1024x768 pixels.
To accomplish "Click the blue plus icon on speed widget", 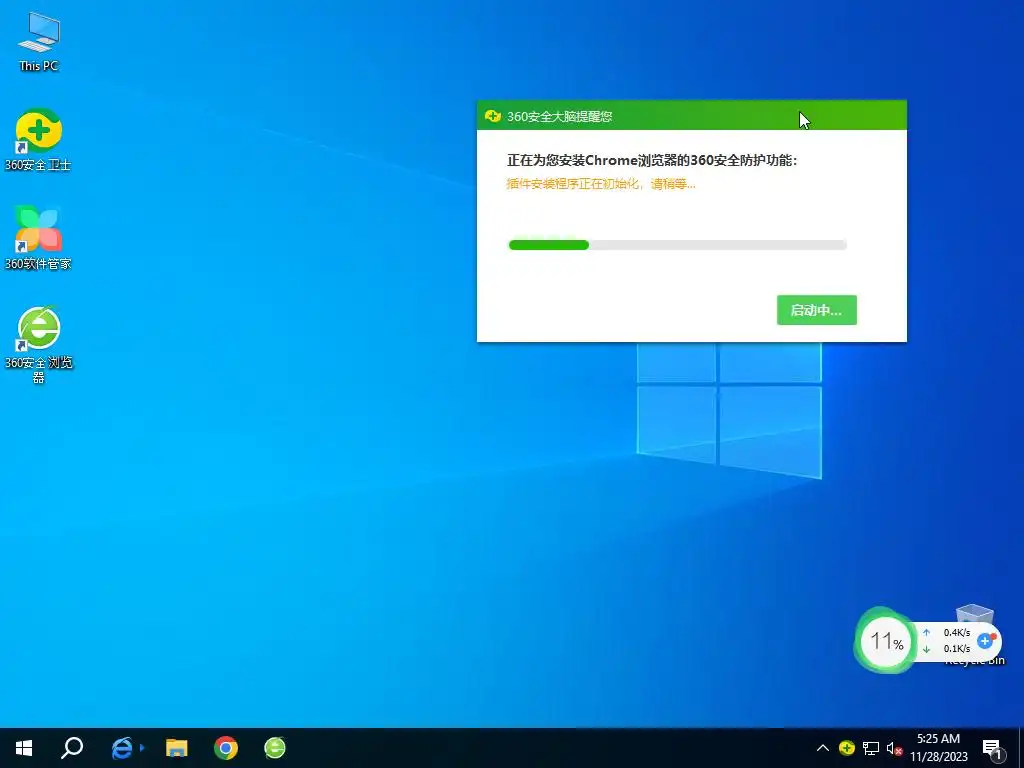I will pos(986,641).
